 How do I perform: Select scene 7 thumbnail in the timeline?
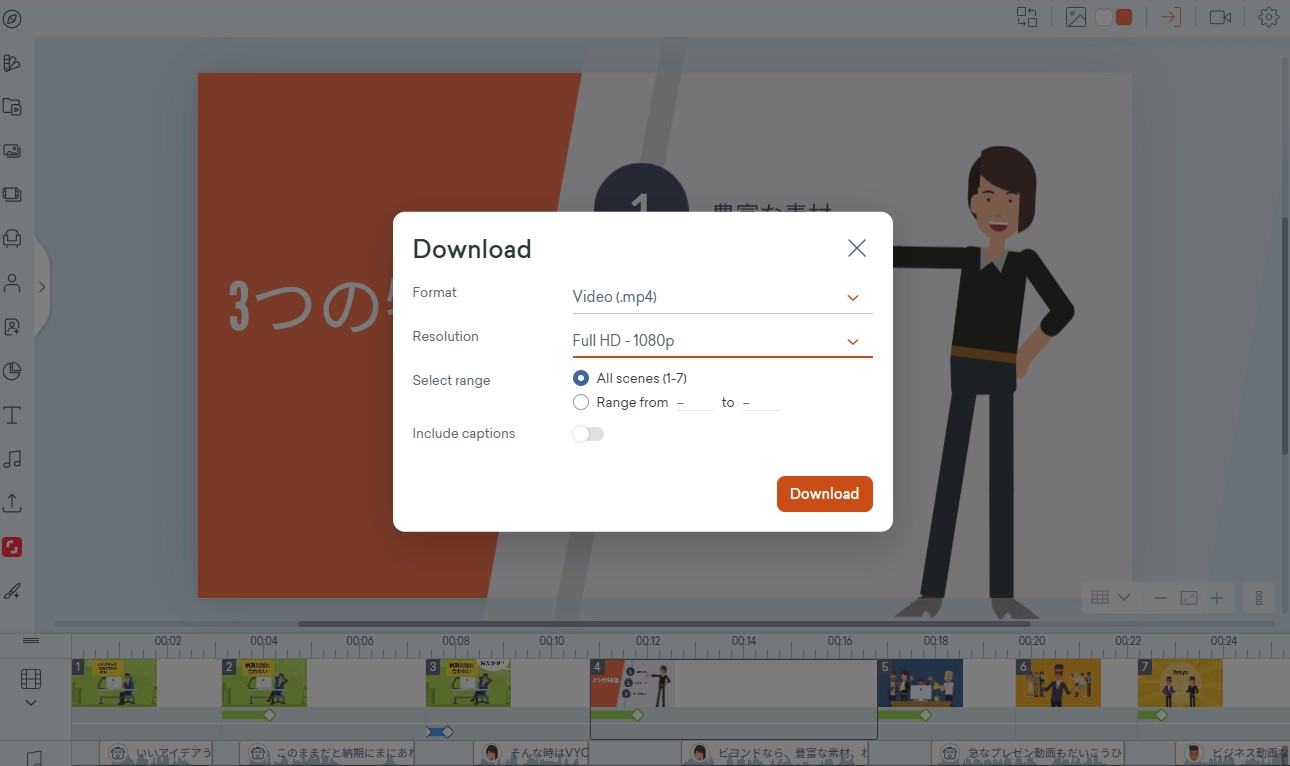[1180, 683]
